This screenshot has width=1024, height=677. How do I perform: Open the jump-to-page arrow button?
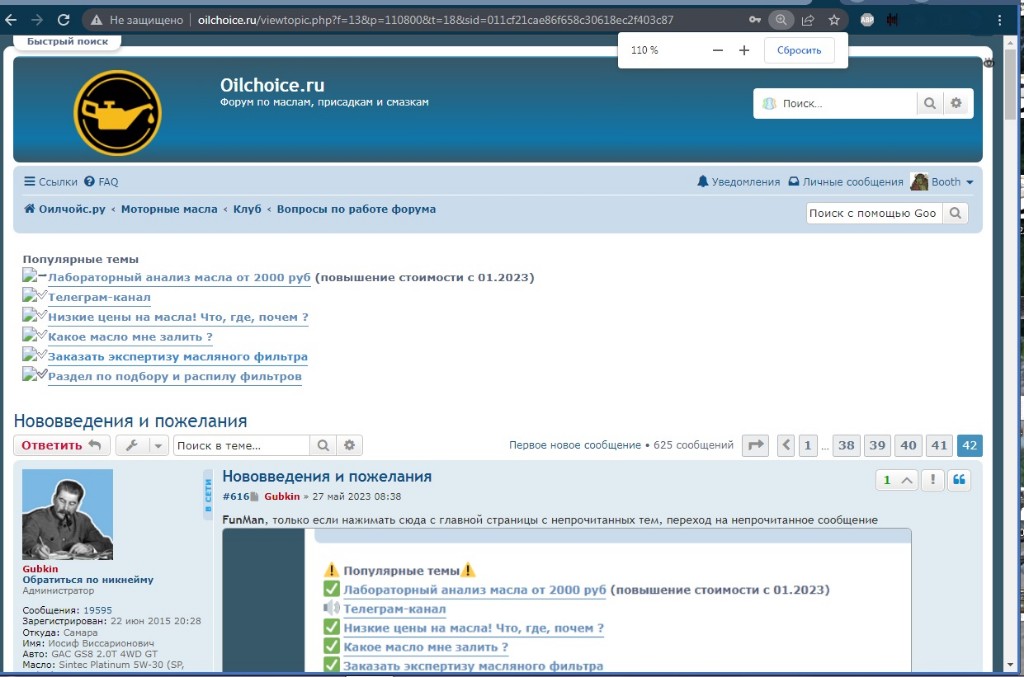(756, 445)
